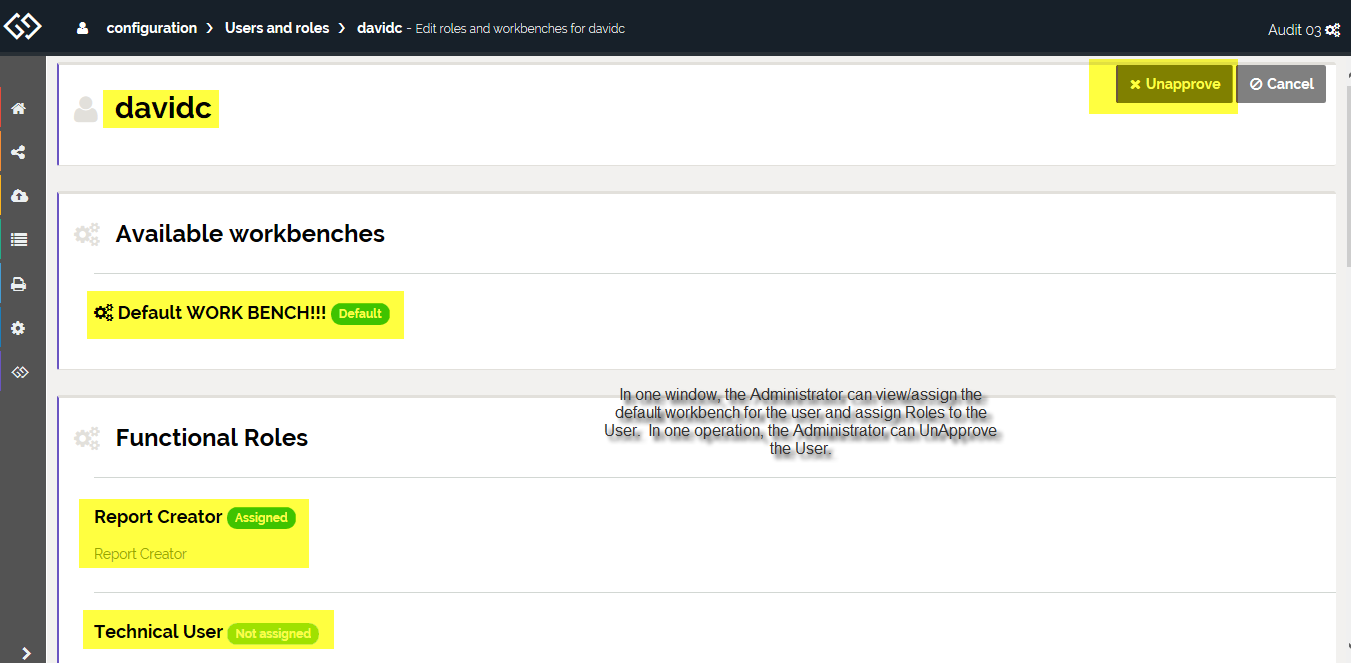This screenshot has height=663, width=1351.
Task: Toggle the Default badge on workbench
Action: (x=360, y=313)
